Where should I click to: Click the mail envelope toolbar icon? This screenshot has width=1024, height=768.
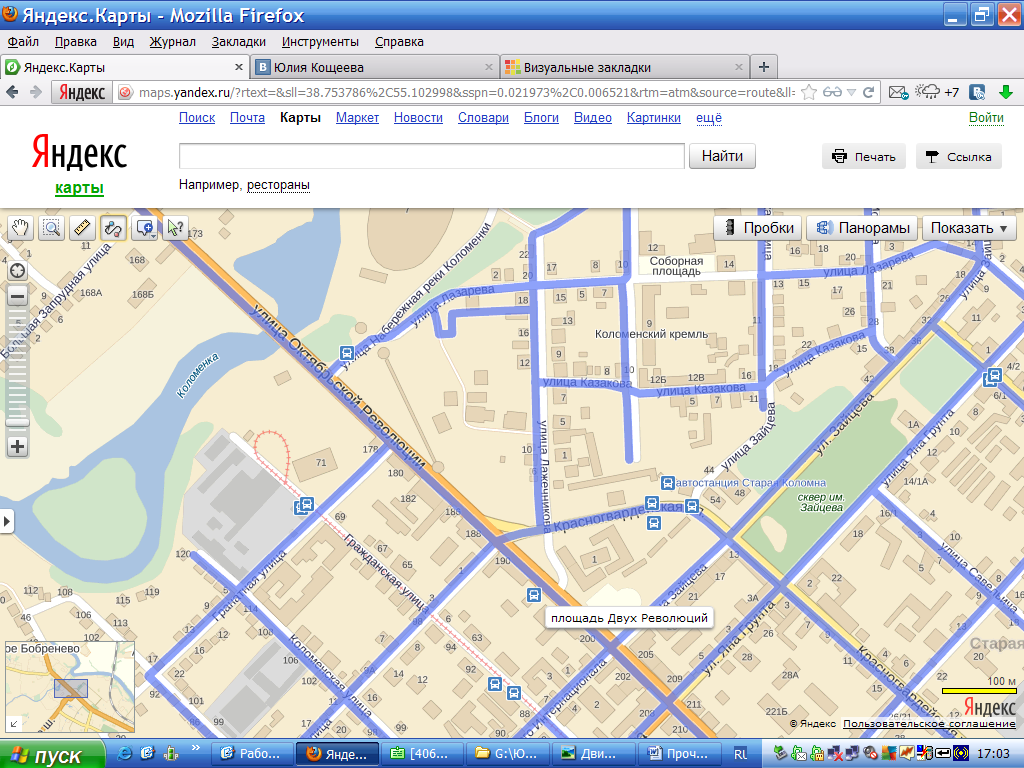pos(898,93)
